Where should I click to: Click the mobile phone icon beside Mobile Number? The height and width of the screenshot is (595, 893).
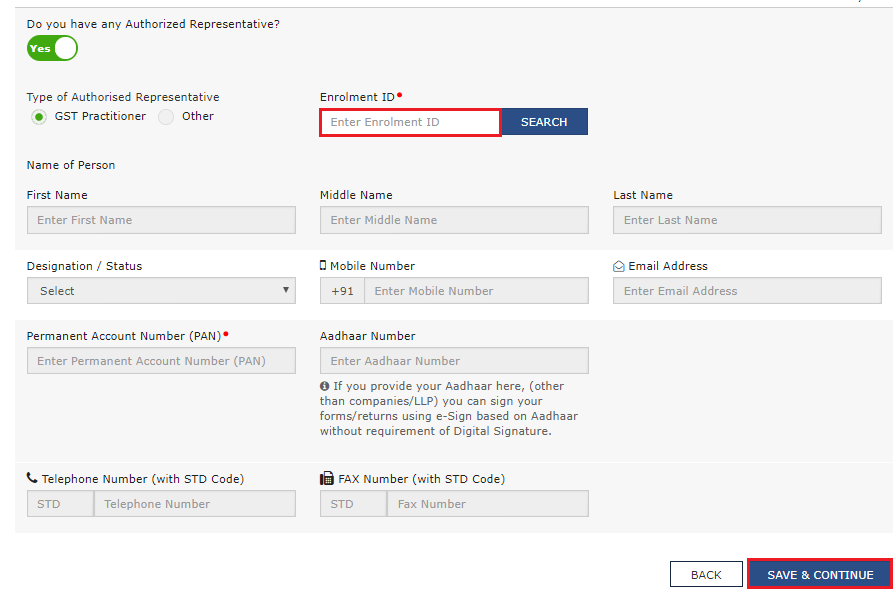coord(323,266)
